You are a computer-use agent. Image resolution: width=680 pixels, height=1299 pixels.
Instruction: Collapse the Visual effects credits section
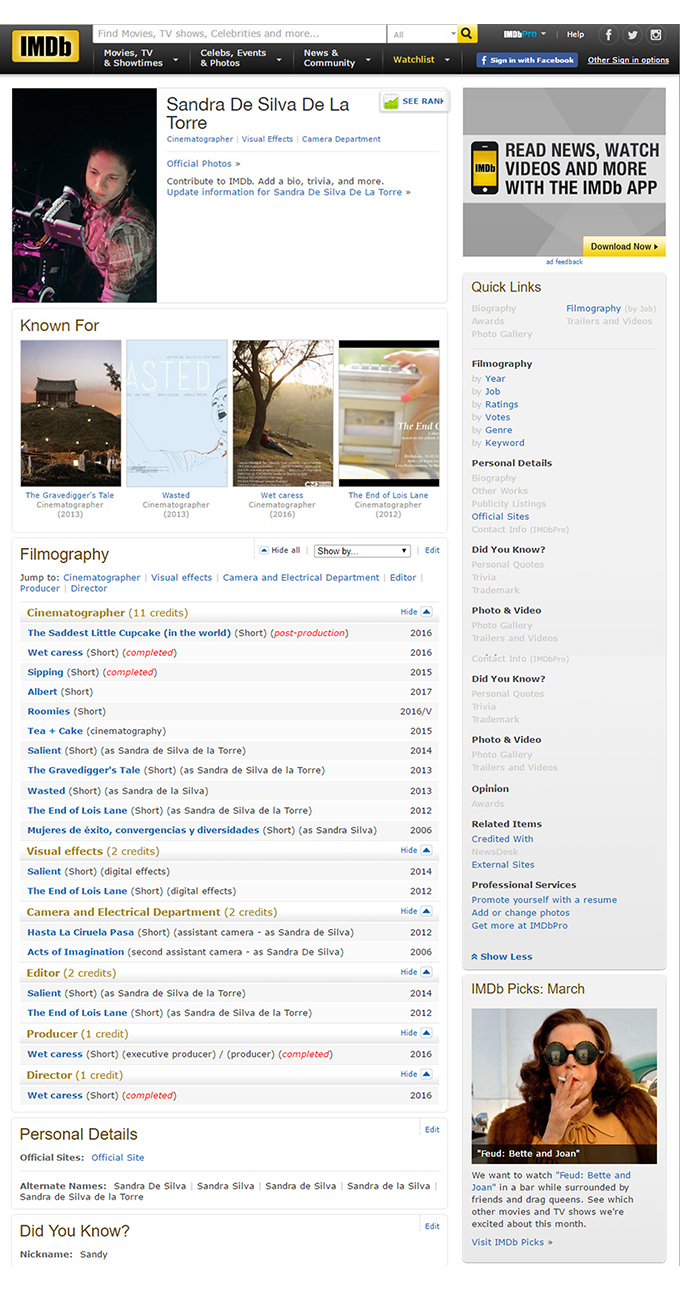(x=416, y=851)
